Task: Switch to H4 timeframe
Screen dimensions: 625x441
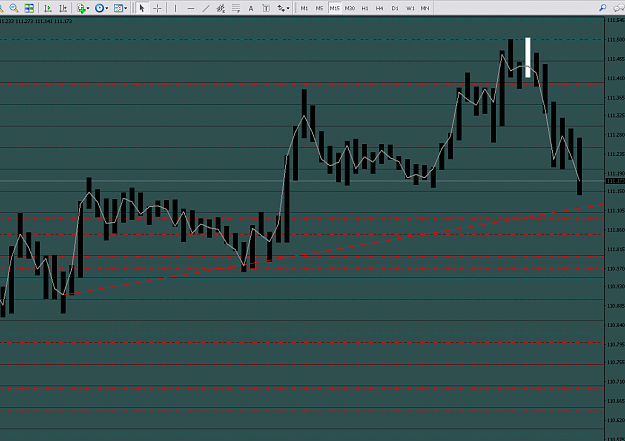Action: pyautogui.click(x=379, y=8)
